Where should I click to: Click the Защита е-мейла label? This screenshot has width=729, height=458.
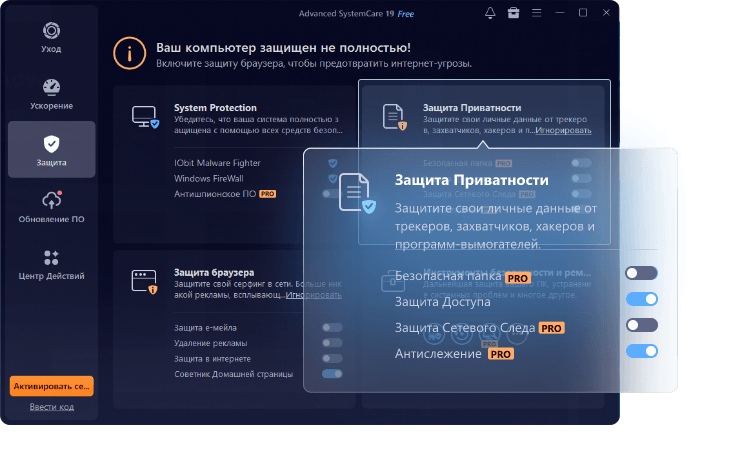[205, 328]
